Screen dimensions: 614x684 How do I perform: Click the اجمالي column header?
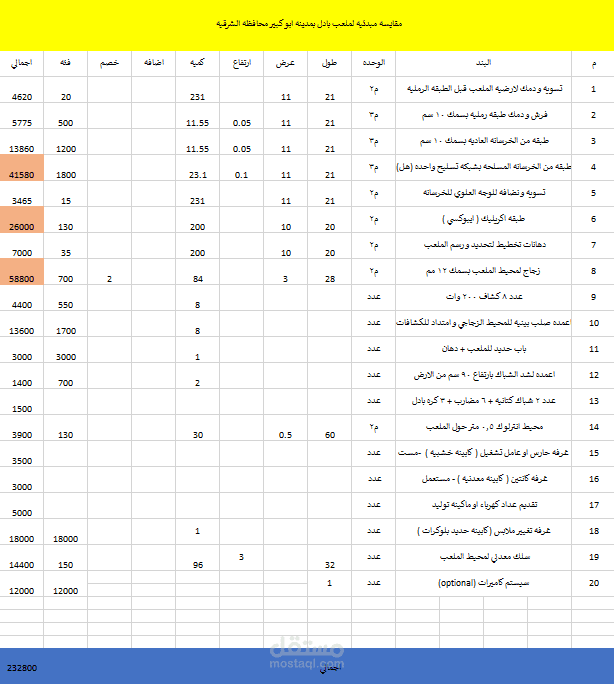click(22, 64)
